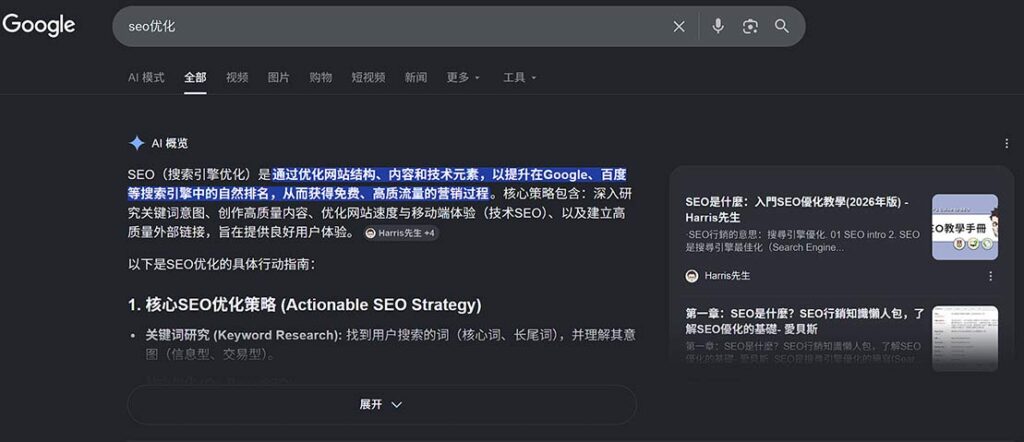
Task: Open 第一章：SEO是什麼 愛貝斯 link
Action: point(805,321)
